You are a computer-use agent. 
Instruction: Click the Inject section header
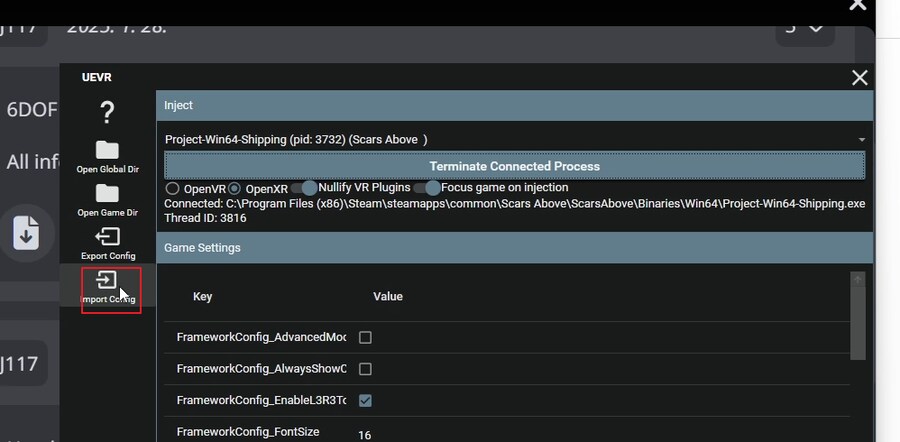[x=514, y=105]
